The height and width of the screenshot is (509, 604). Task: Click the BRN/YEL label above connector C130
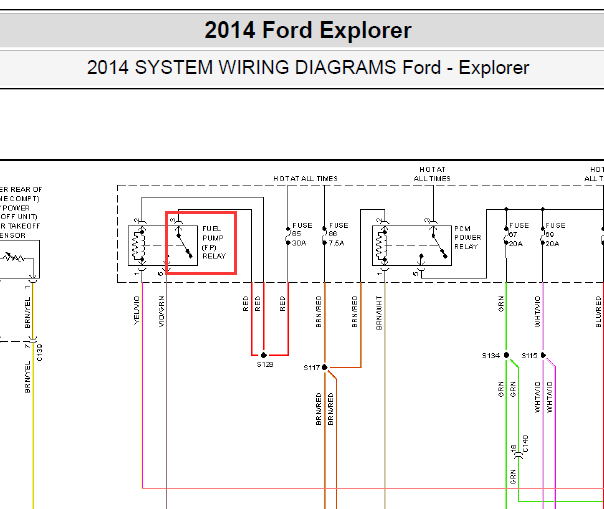point(28,313)
